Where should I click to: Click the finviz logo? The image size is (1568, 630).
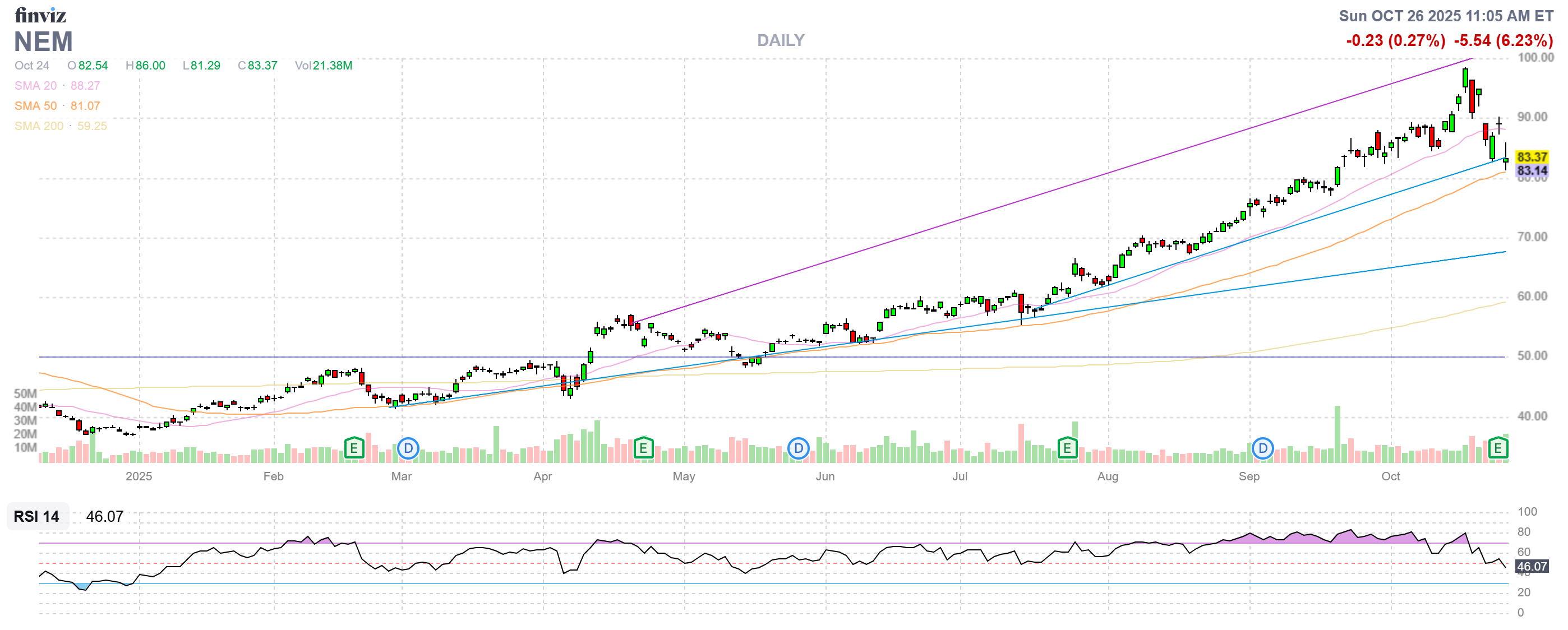click(x=40, y=15)
